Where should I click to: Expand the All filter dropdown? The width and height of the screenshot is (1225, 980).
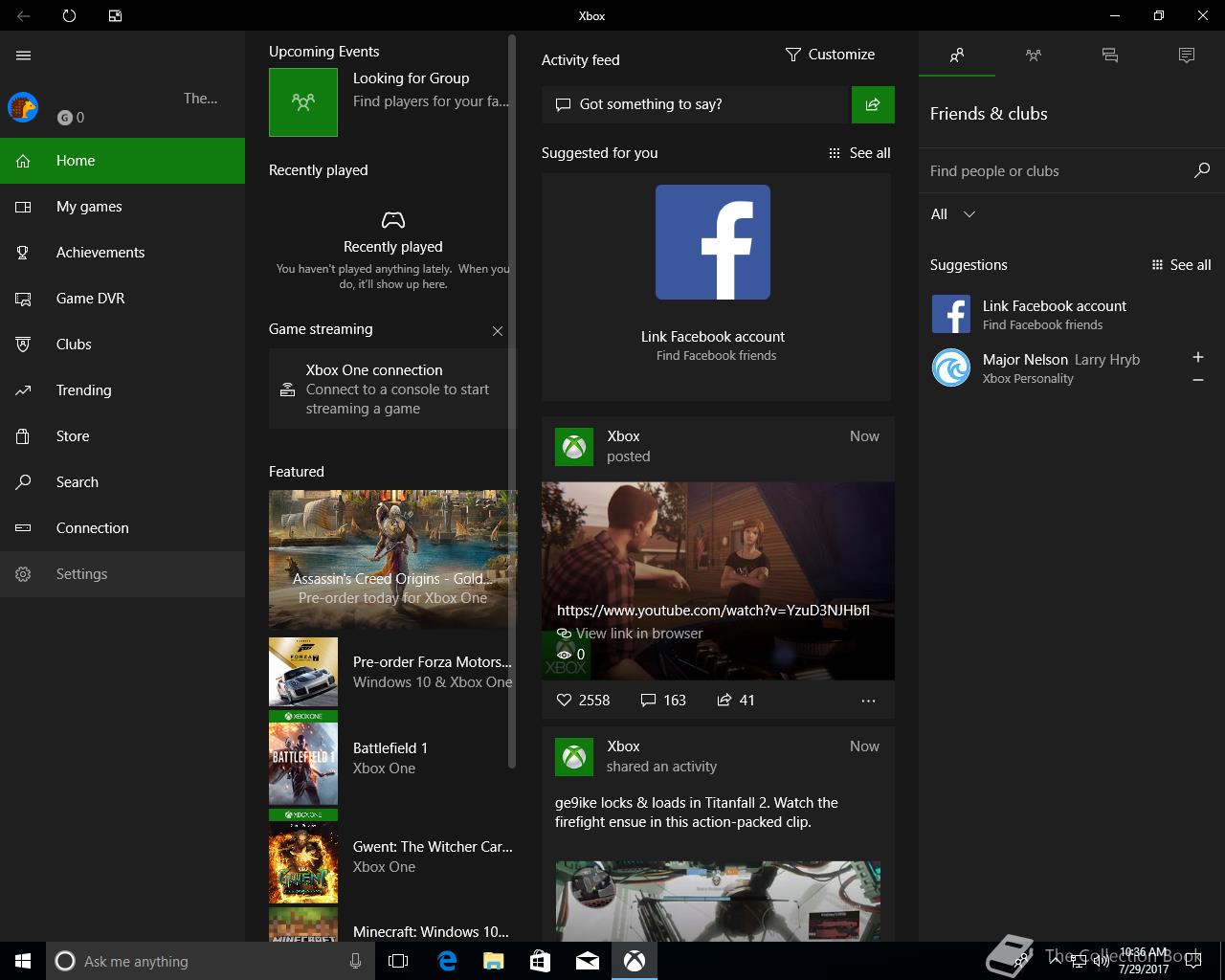click(953, 214)
